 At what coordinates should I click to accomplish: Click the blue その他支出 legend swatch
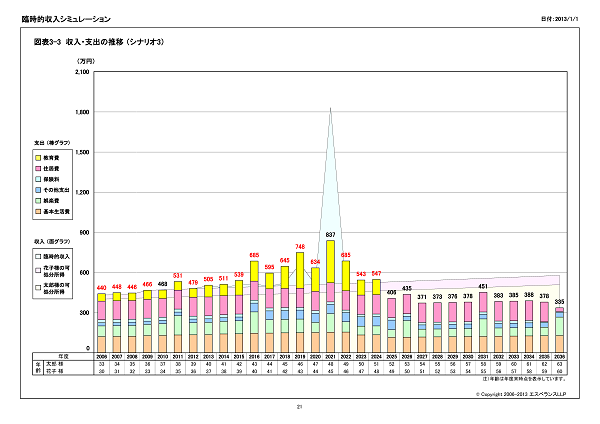point(38,189)
